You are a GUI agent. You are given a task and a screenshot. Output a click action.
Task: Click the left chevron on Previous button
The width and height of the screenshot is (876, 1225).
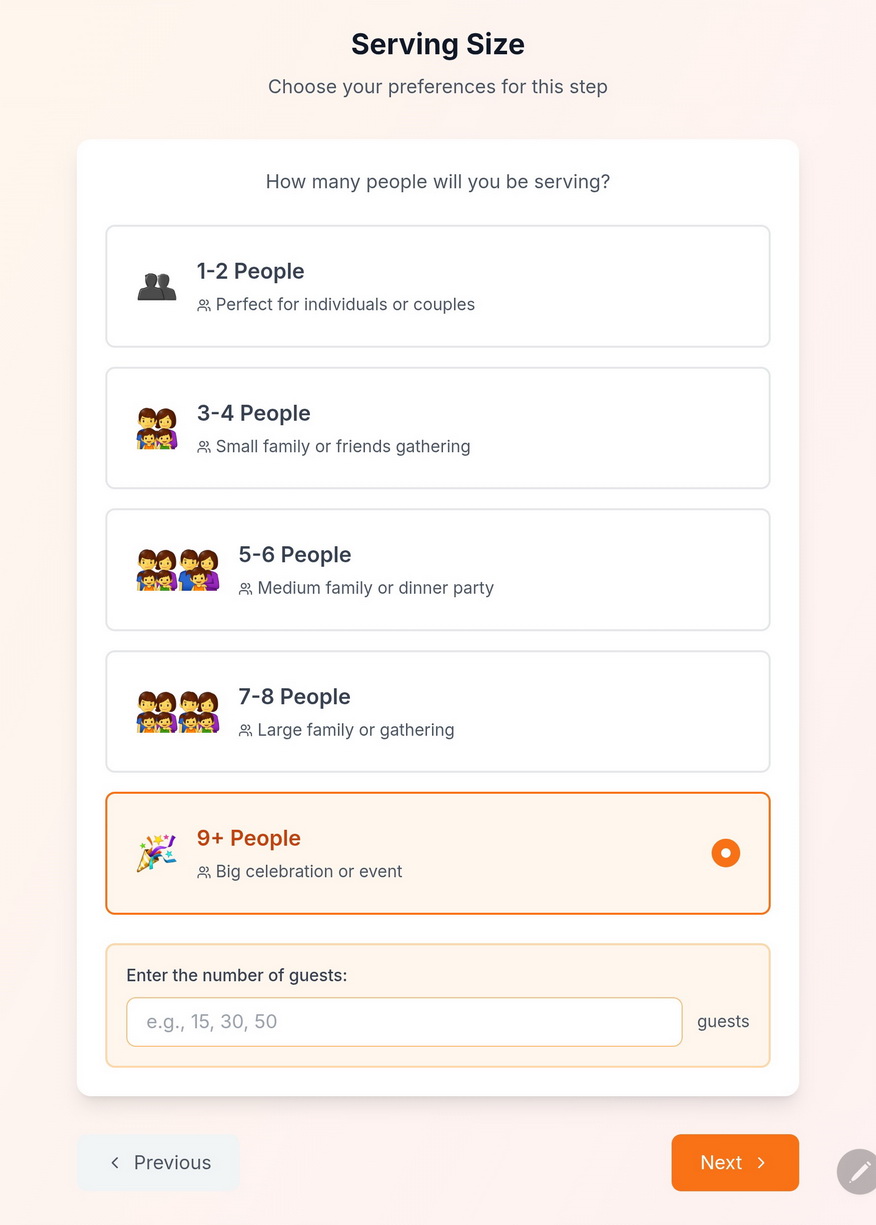point(115,1162)
